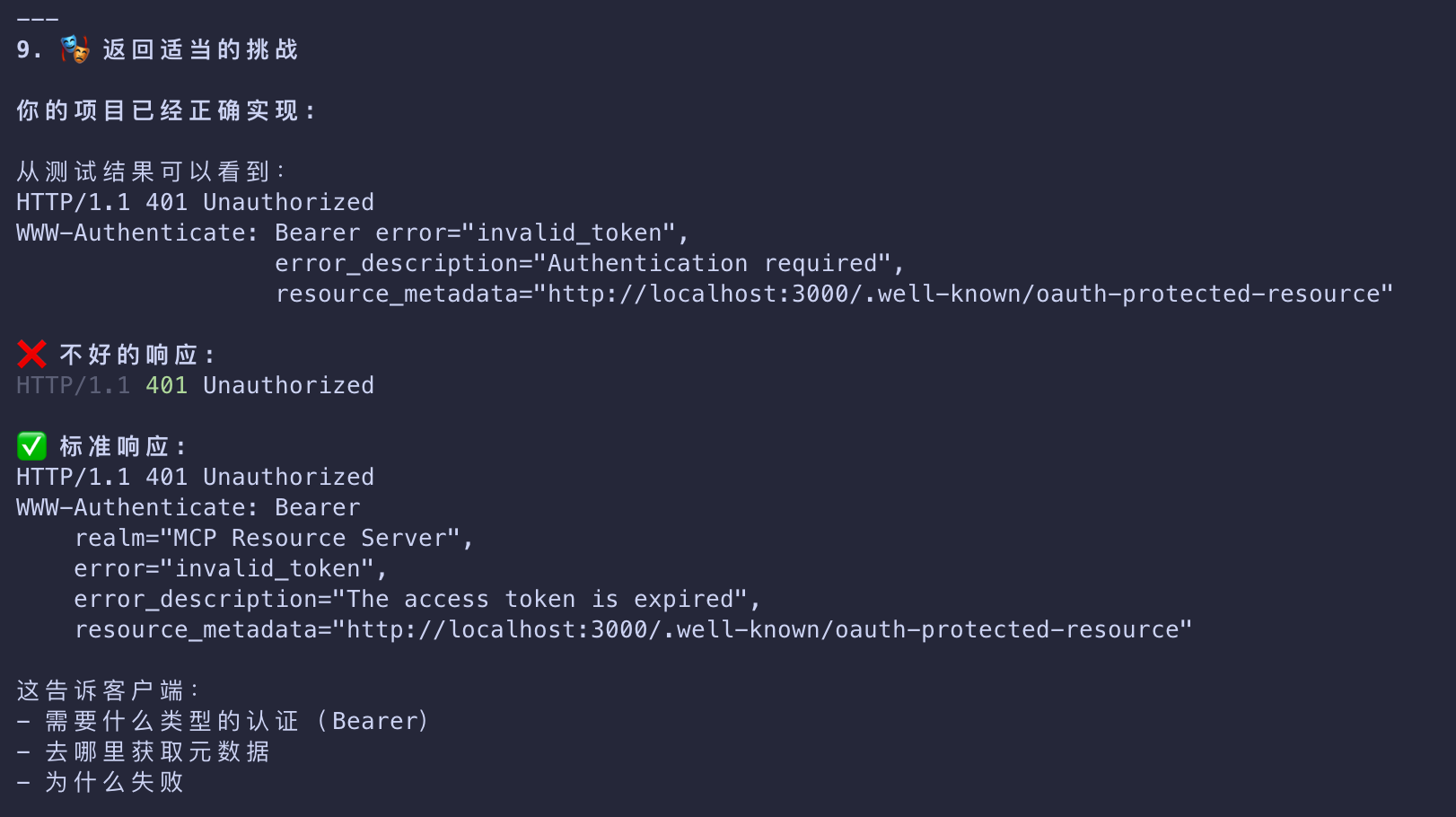Click the green check mark emoji
This screenshot has height=817, width=1456.
[31, 446]
